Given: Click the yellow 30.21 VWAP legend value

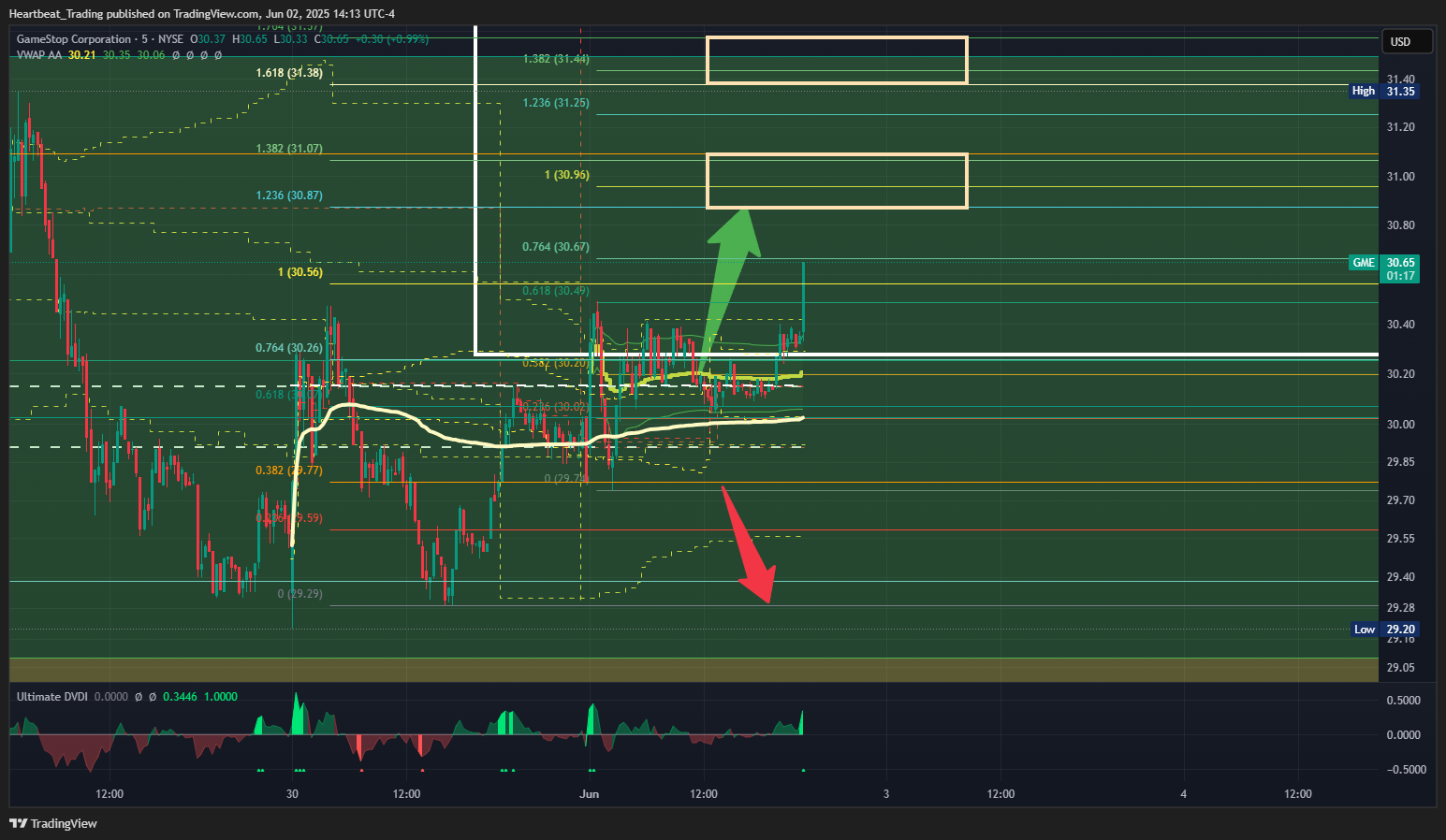Looking at the screenshot, I should tap(82, 55).
